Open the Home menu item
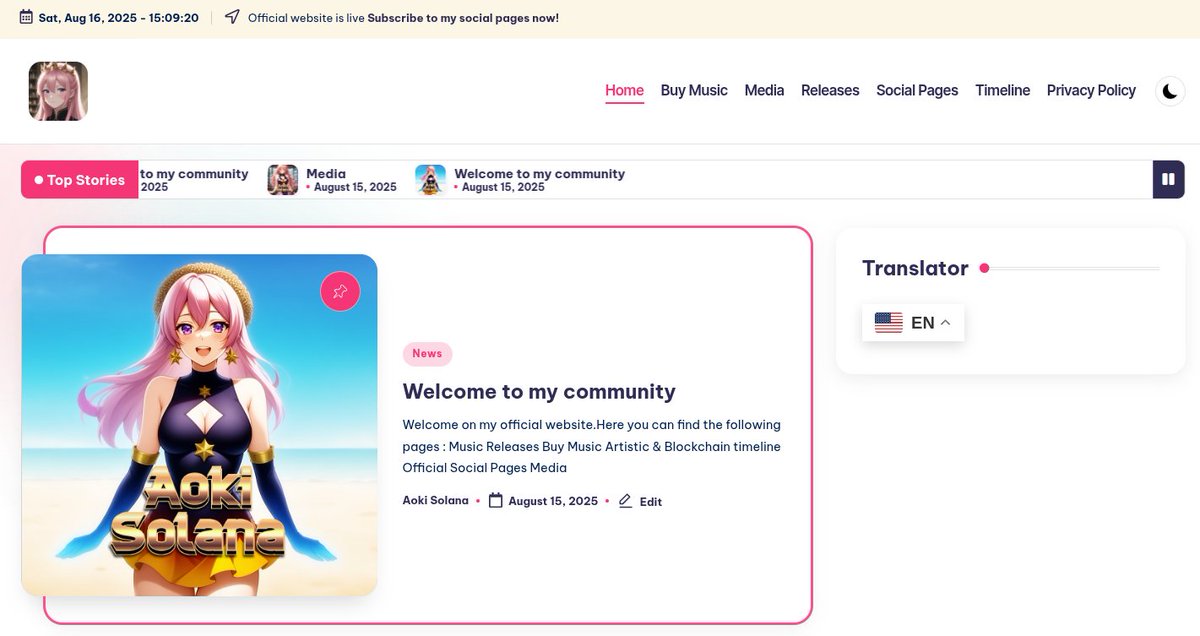Viewport: 1200px width, 636px height. click(624, 91)
